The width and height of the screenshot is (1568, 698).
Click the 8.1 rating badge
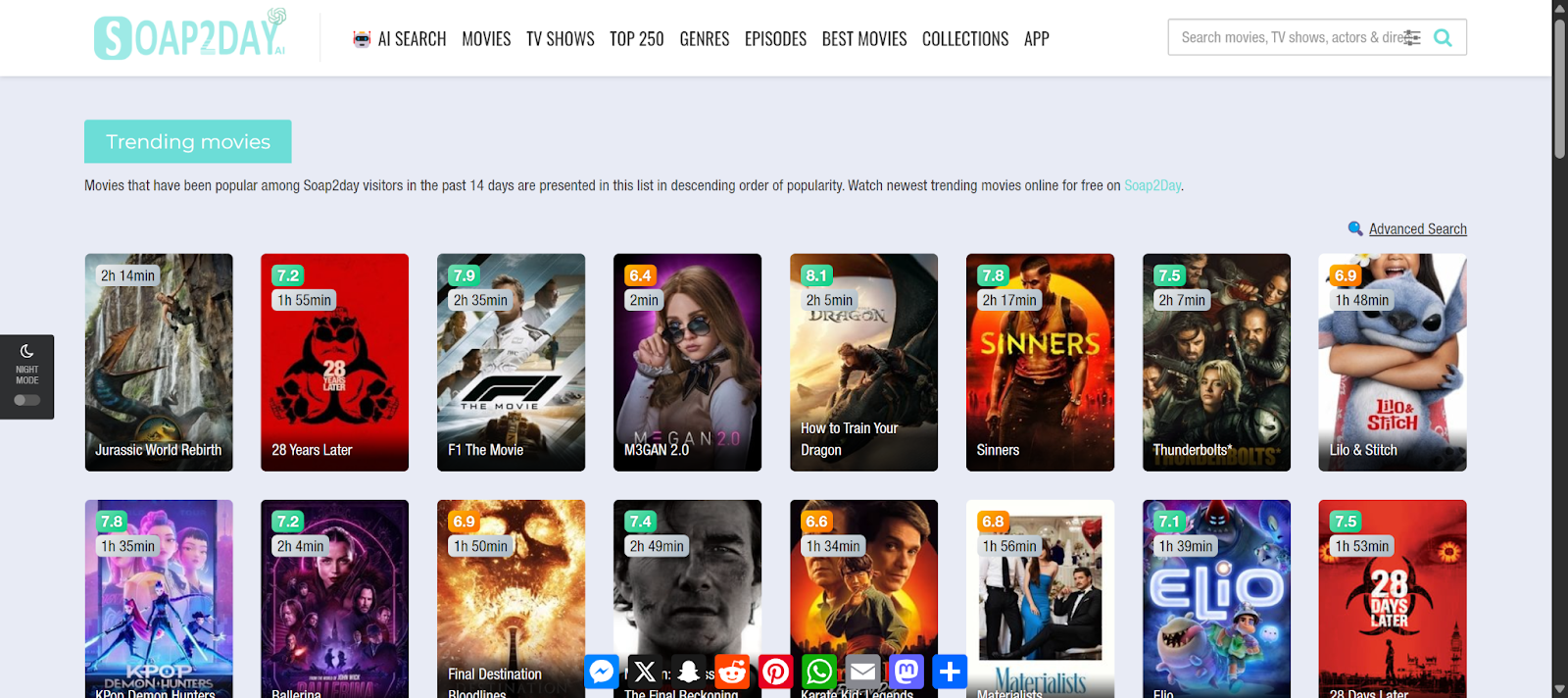[x=817, y=275]
